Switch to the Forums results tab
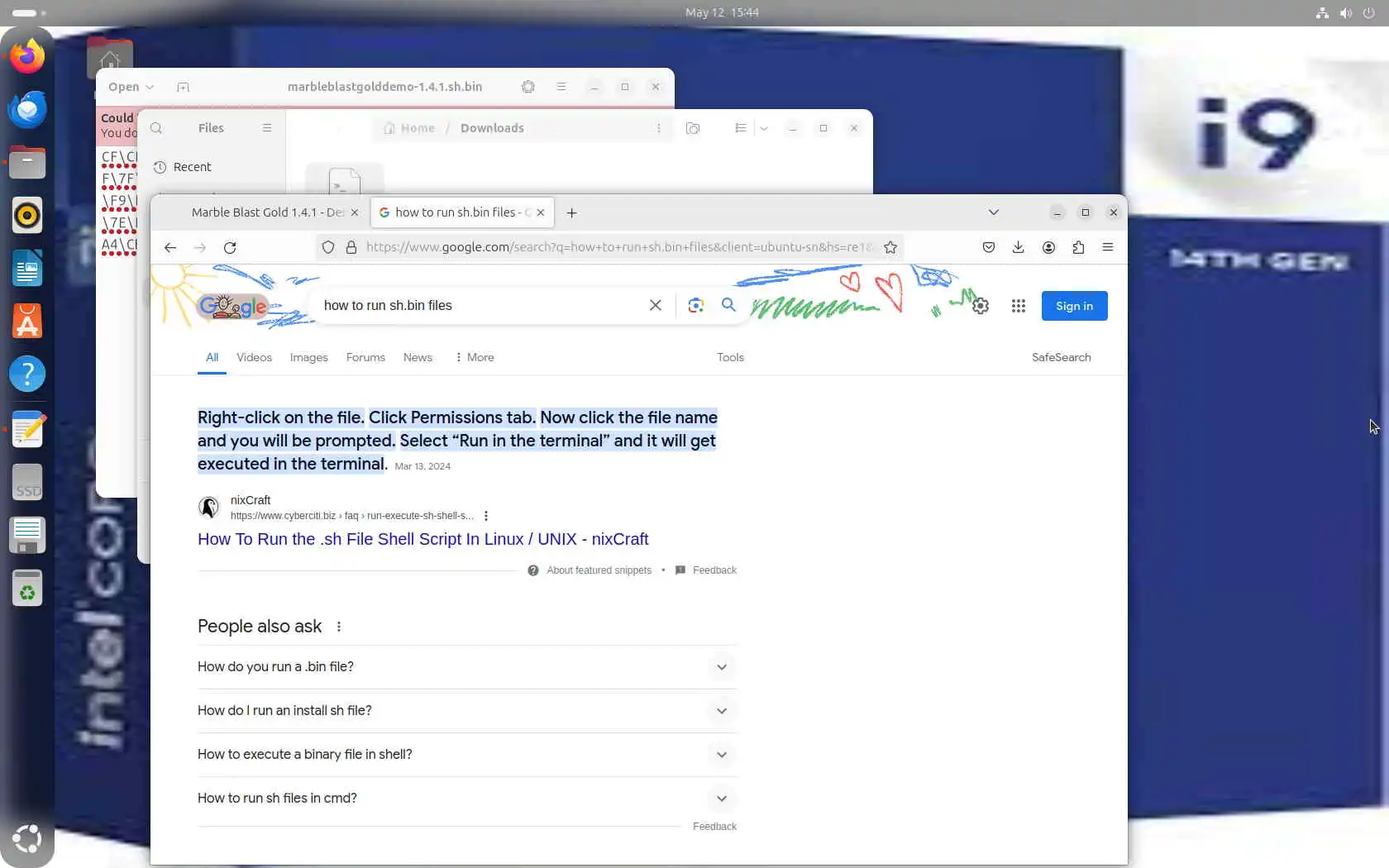This screenshot has height=868, width=1389. point(365,357)
